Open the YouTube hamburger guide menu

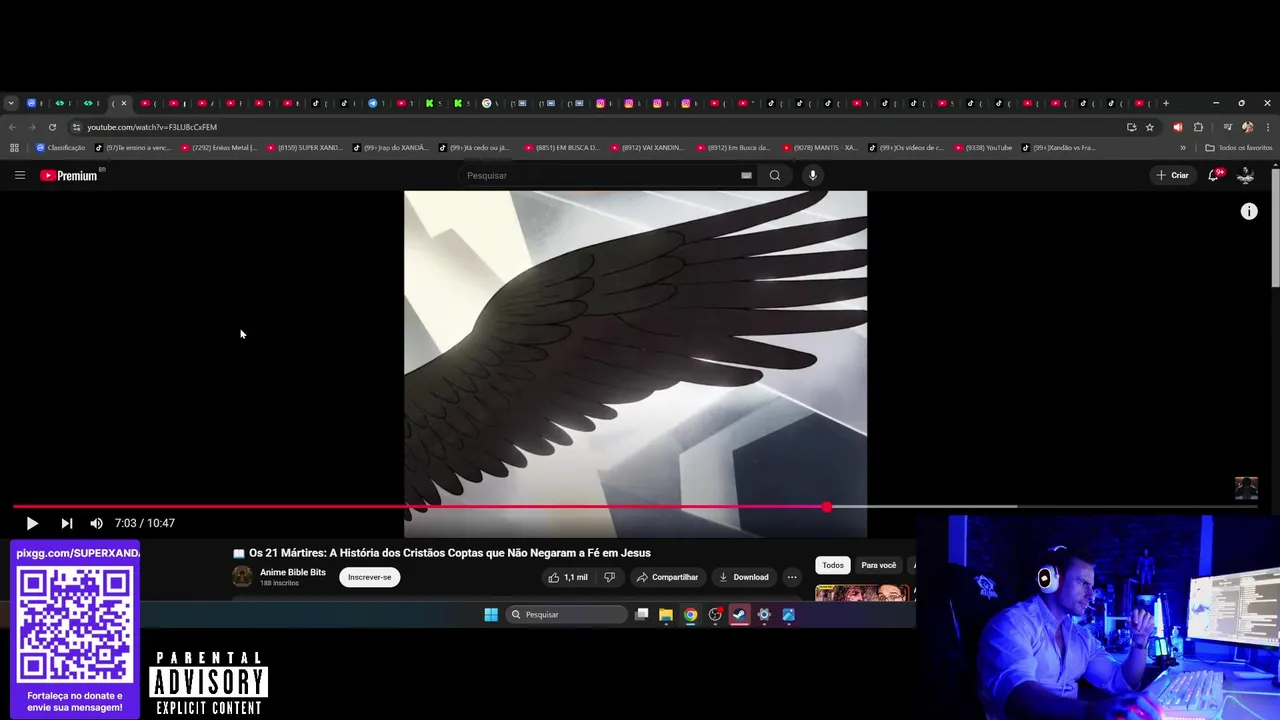[20, 175]
